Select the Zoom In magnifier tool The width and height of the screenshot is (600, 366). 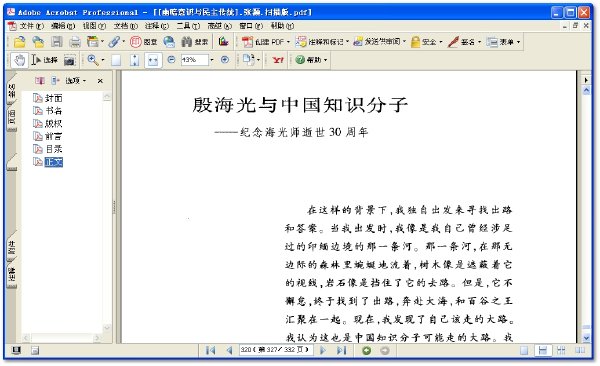tap(93, 60)
